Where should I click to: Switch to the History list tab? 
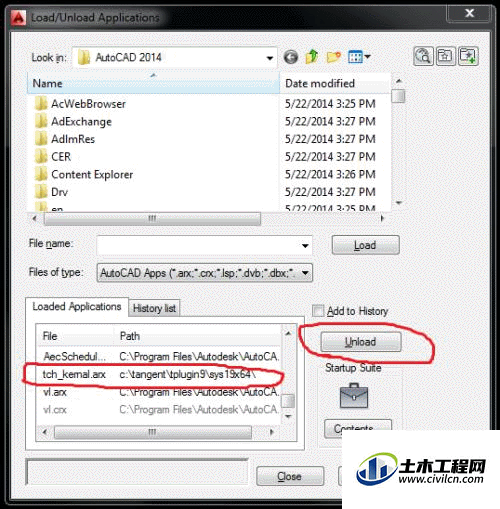pyautogui.click(x=154, y=308)
